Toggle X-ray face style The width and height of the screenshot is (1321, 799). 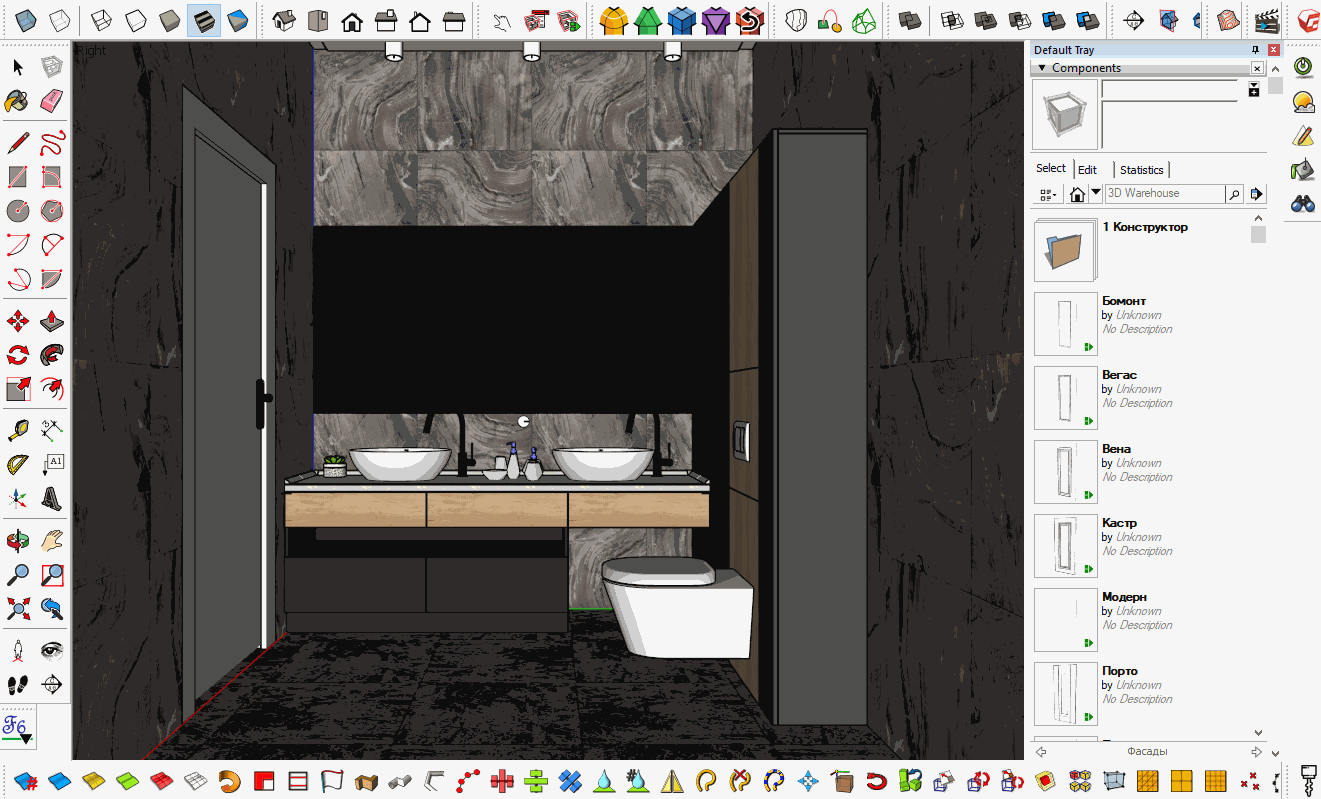(x=27, y=20)
